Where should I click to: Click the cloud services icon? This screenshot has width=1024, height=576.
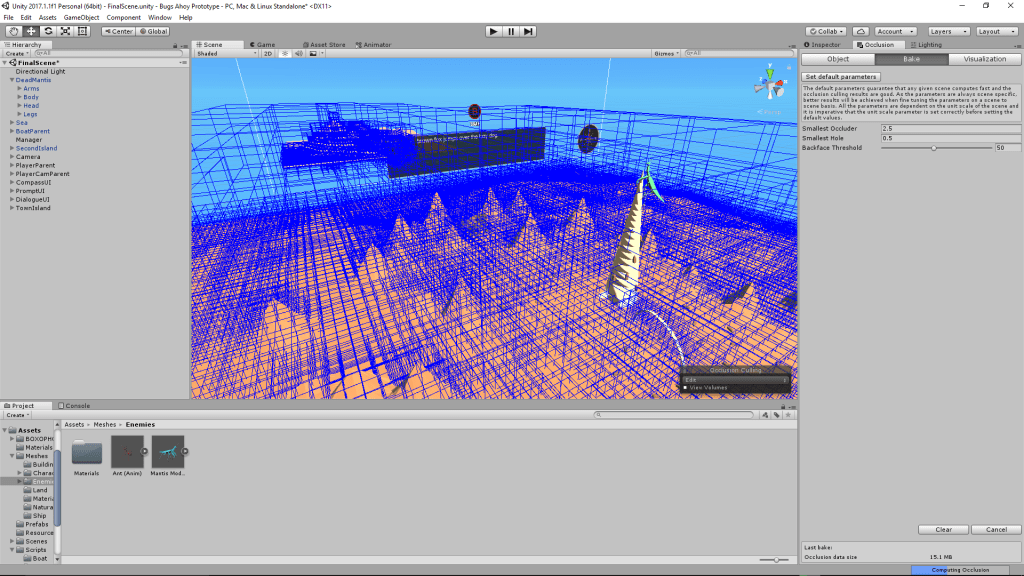859,31
